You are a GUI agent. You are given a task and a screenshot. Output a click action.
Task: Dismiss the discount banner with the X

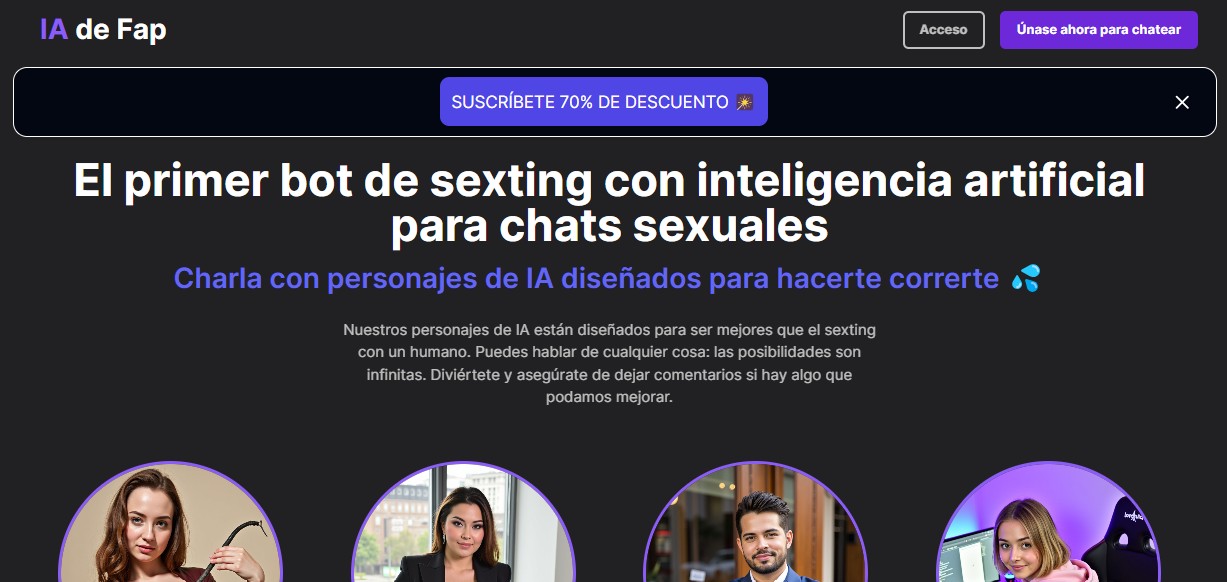pos(1182,102)
